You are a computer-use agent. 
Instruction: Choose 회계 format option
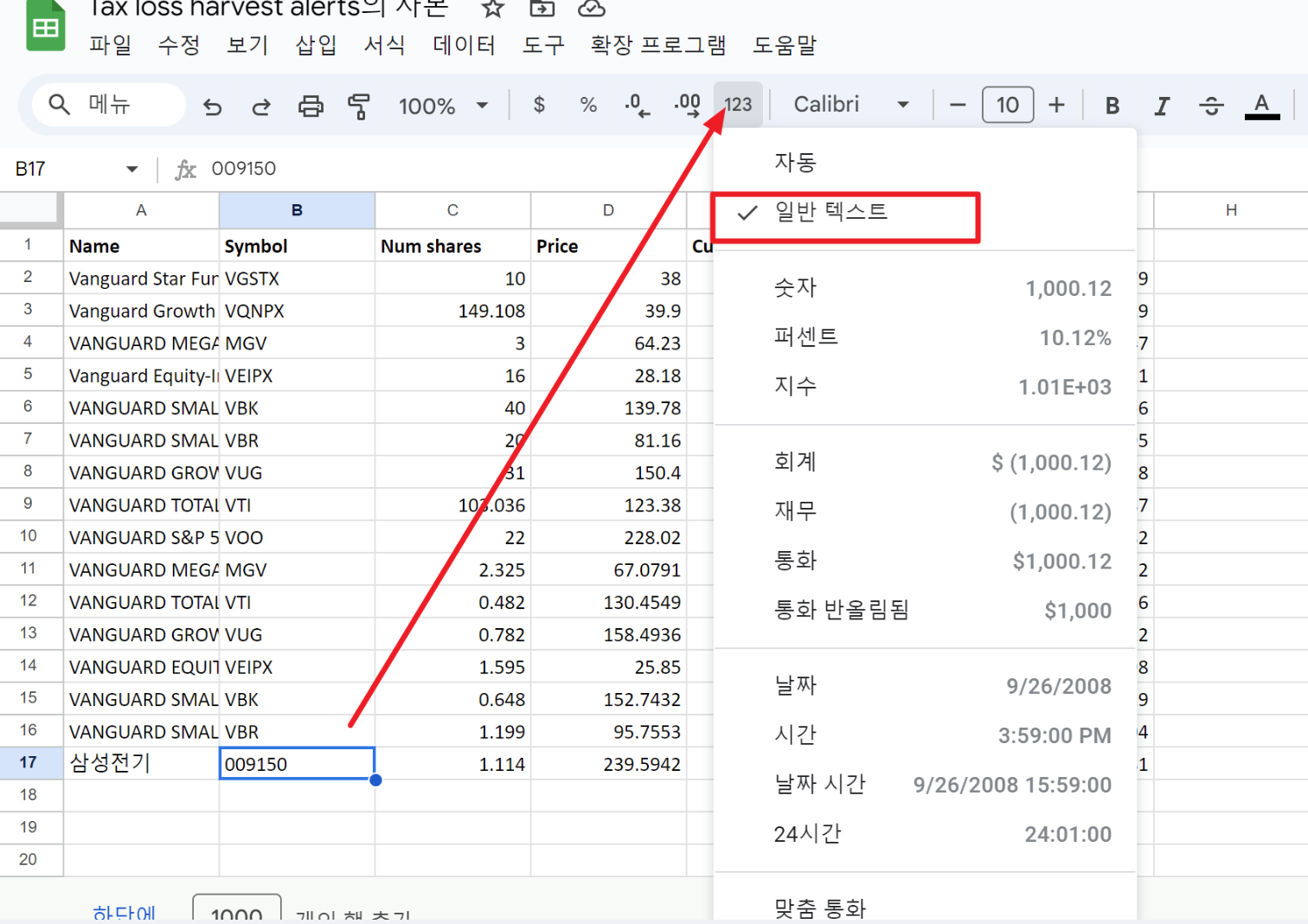[x=925, y=462]
